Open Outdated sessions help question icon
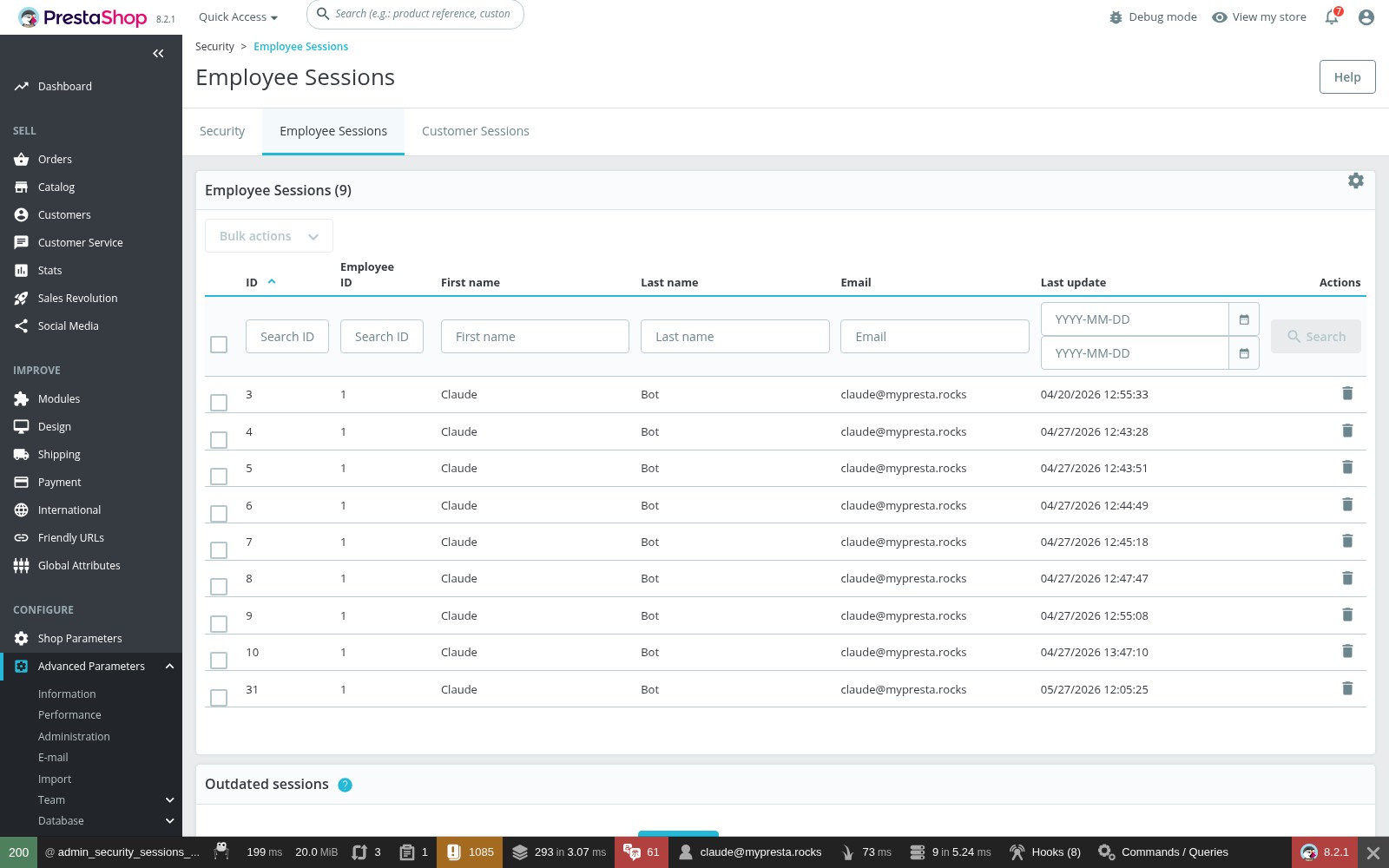 (345, 786)
